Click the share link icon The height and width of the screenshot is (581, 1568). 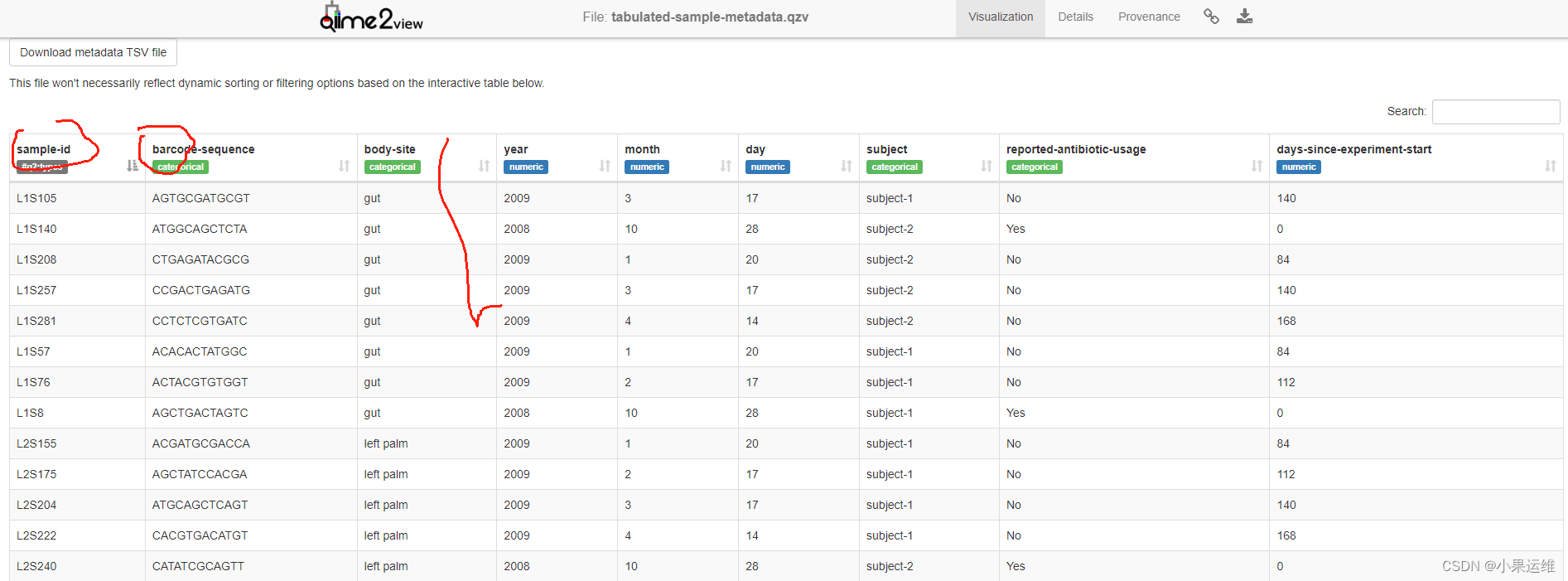tap(1211, 17)
